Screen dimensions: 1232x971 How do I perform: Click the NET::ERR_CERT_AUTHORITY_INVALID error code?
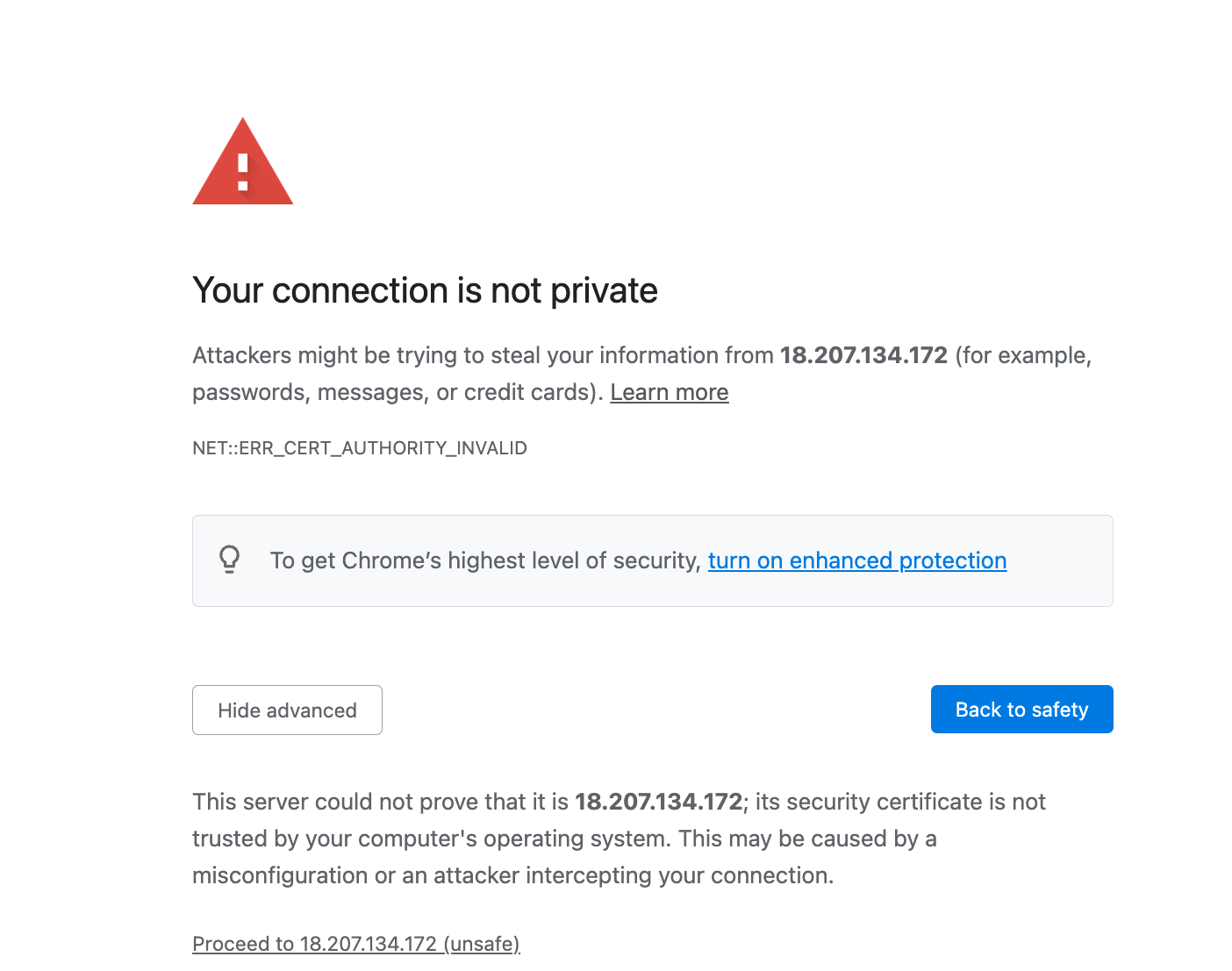point(359,448)
